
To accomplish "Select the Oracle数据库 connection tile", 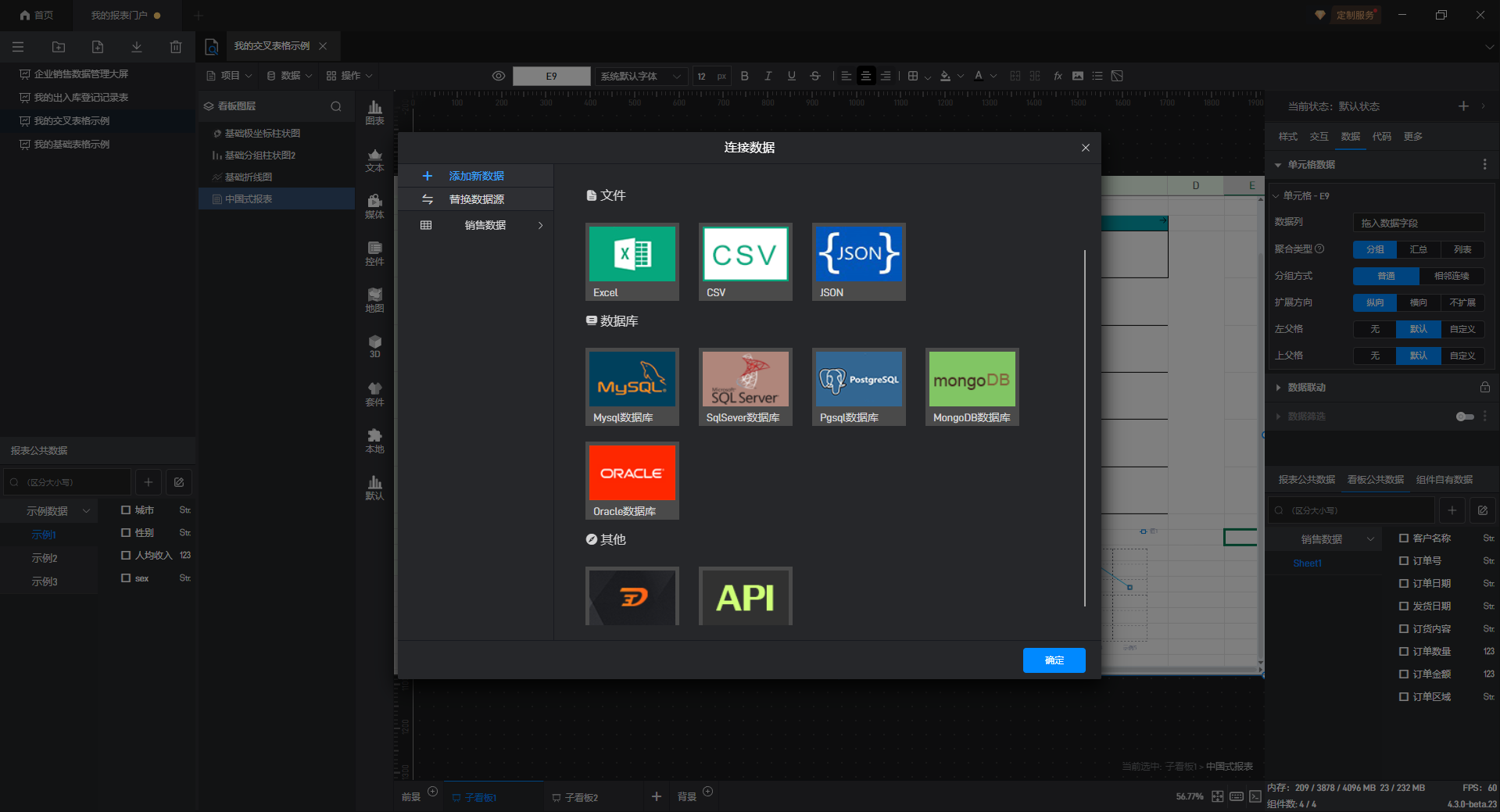I will point(632,481).
